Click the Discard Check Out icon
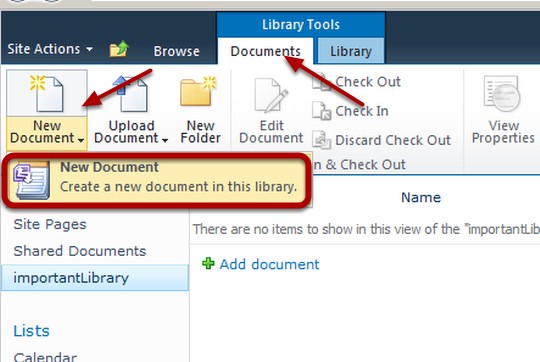Image resolution: width=540 pixels, height=362 pixels. pyautogui.click(x=321, y=140)
